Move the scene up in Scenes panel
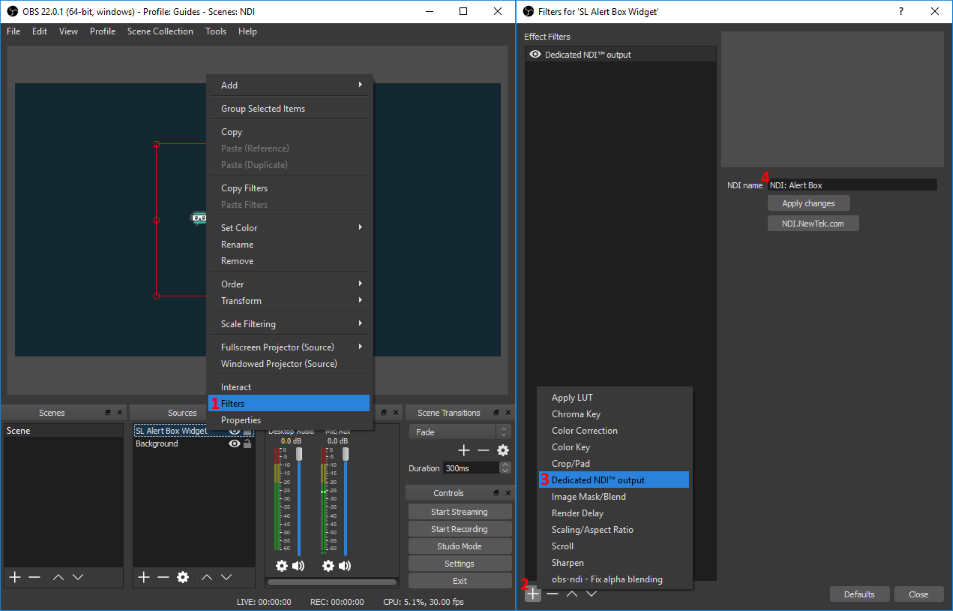 pyautogui.click(x=58, y=577)
